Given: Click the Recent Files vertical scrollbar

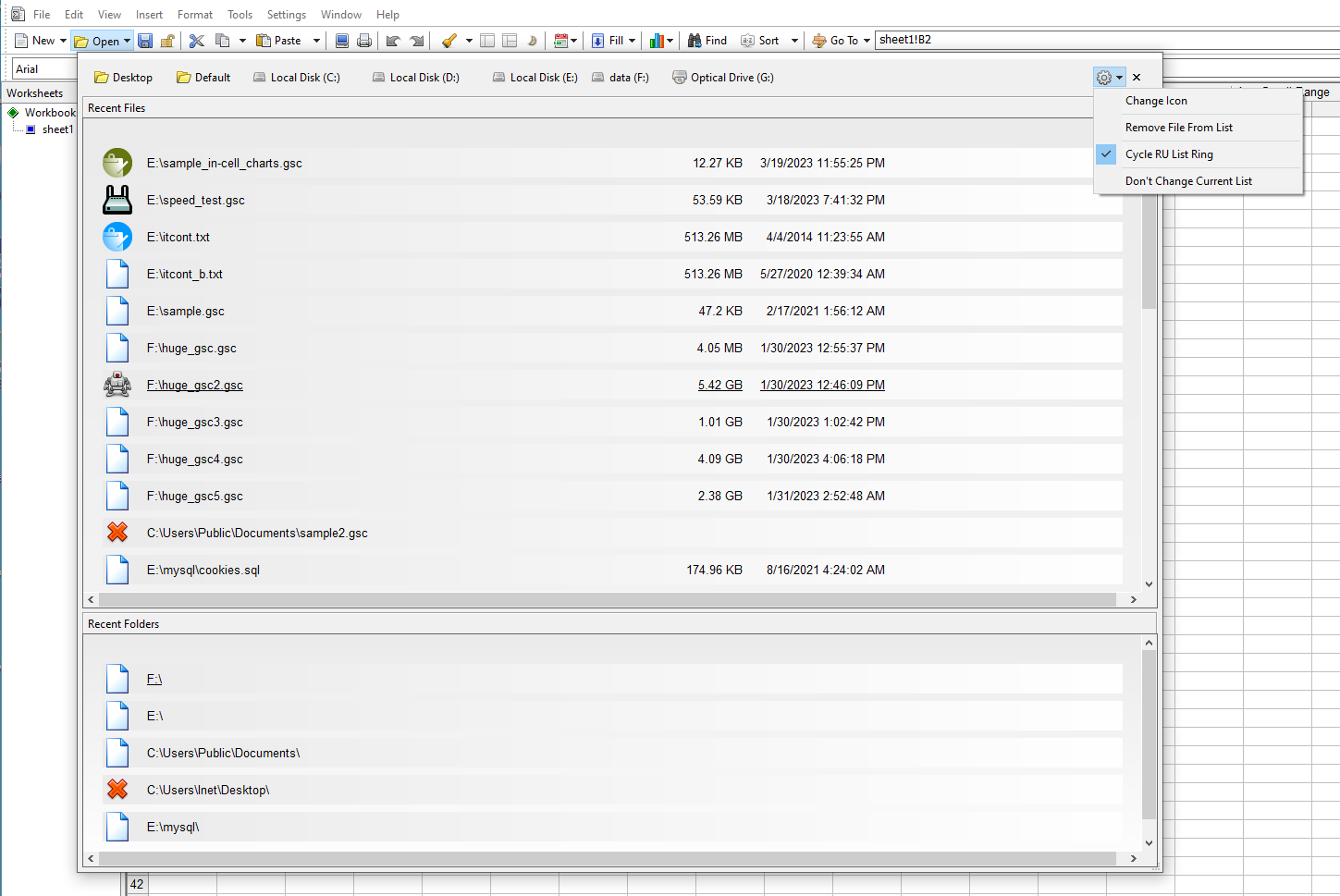Looking at the screenshot, I should pyautogui.click(x=1149, y=259).
